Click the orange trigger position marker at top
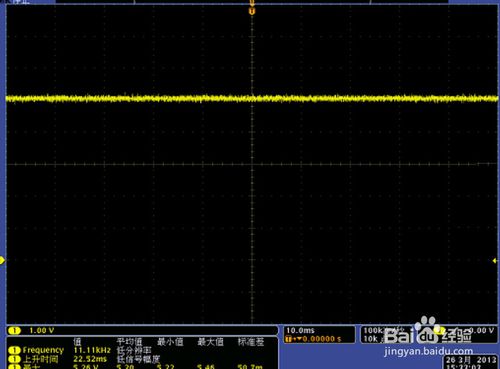500x369 pixels. coord(252,11)
